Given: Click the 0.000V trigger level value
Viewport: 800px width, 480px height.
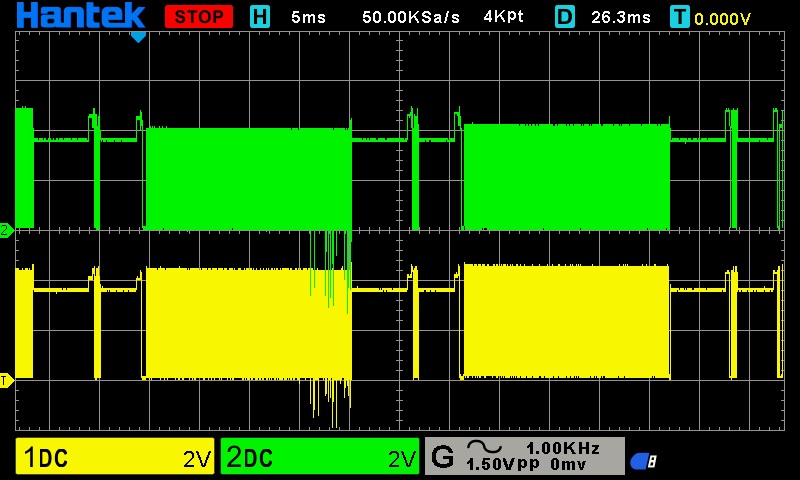Looking at the screenshot, I should pyautogui.click(x=722, y=19).
